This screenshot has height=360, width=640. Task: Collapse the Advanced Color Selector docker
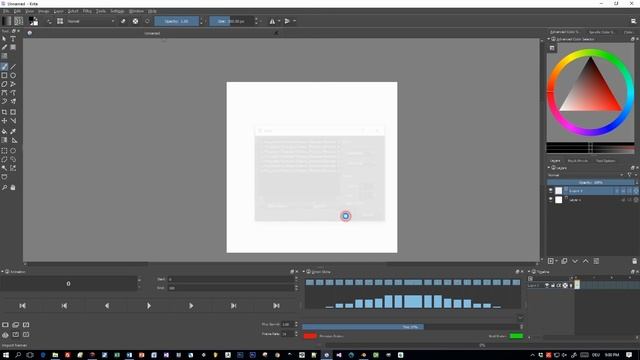tap(549, 39)
